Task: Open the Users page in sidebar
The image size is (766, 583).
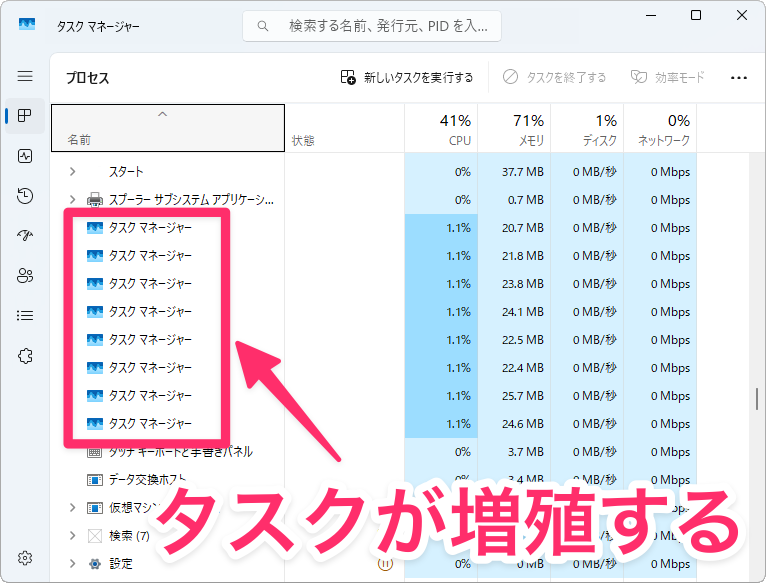Action: pyautogui.click(x=25, y=276)
